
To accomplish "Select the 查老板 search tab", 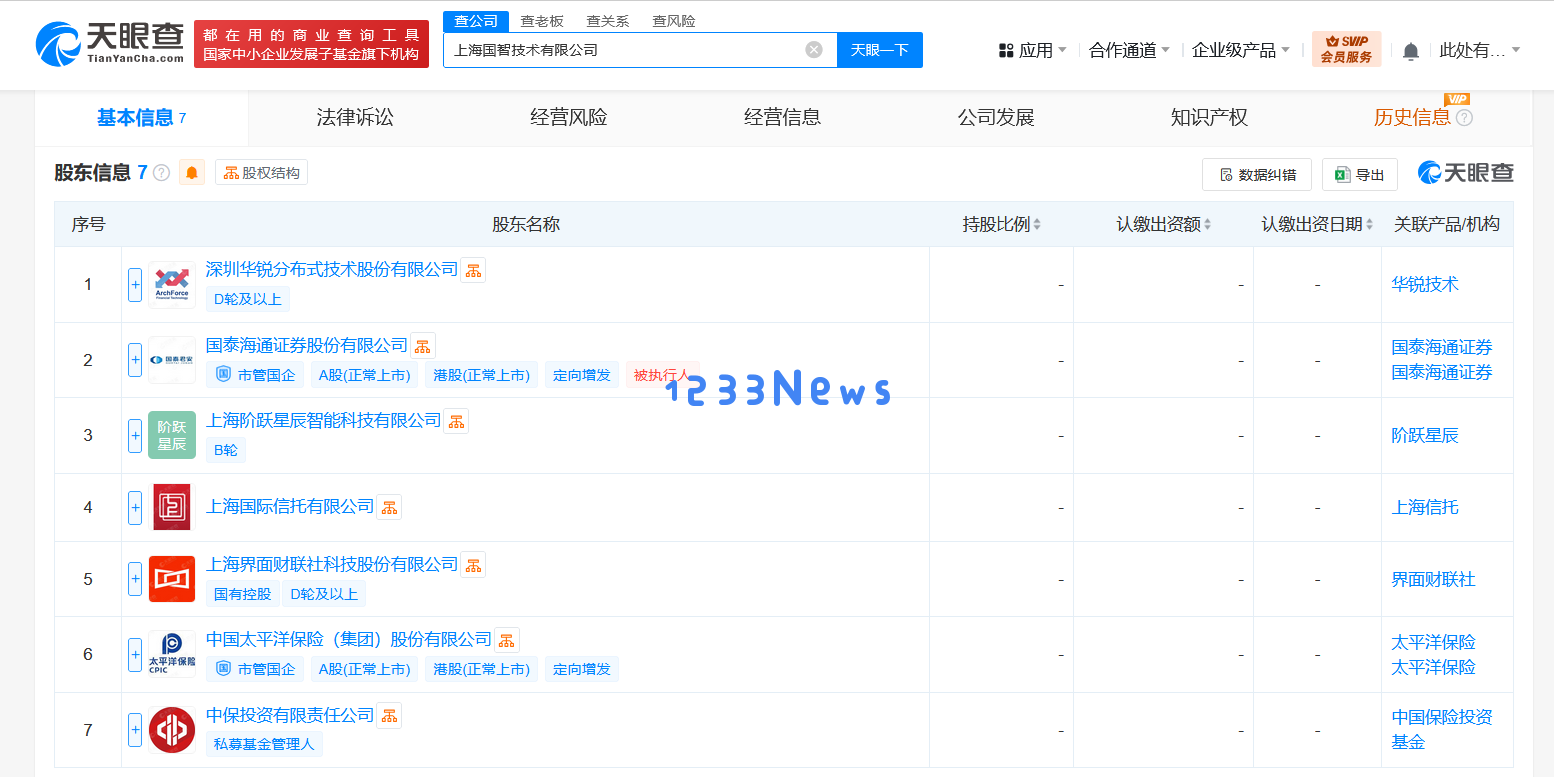I will (542, 21).
